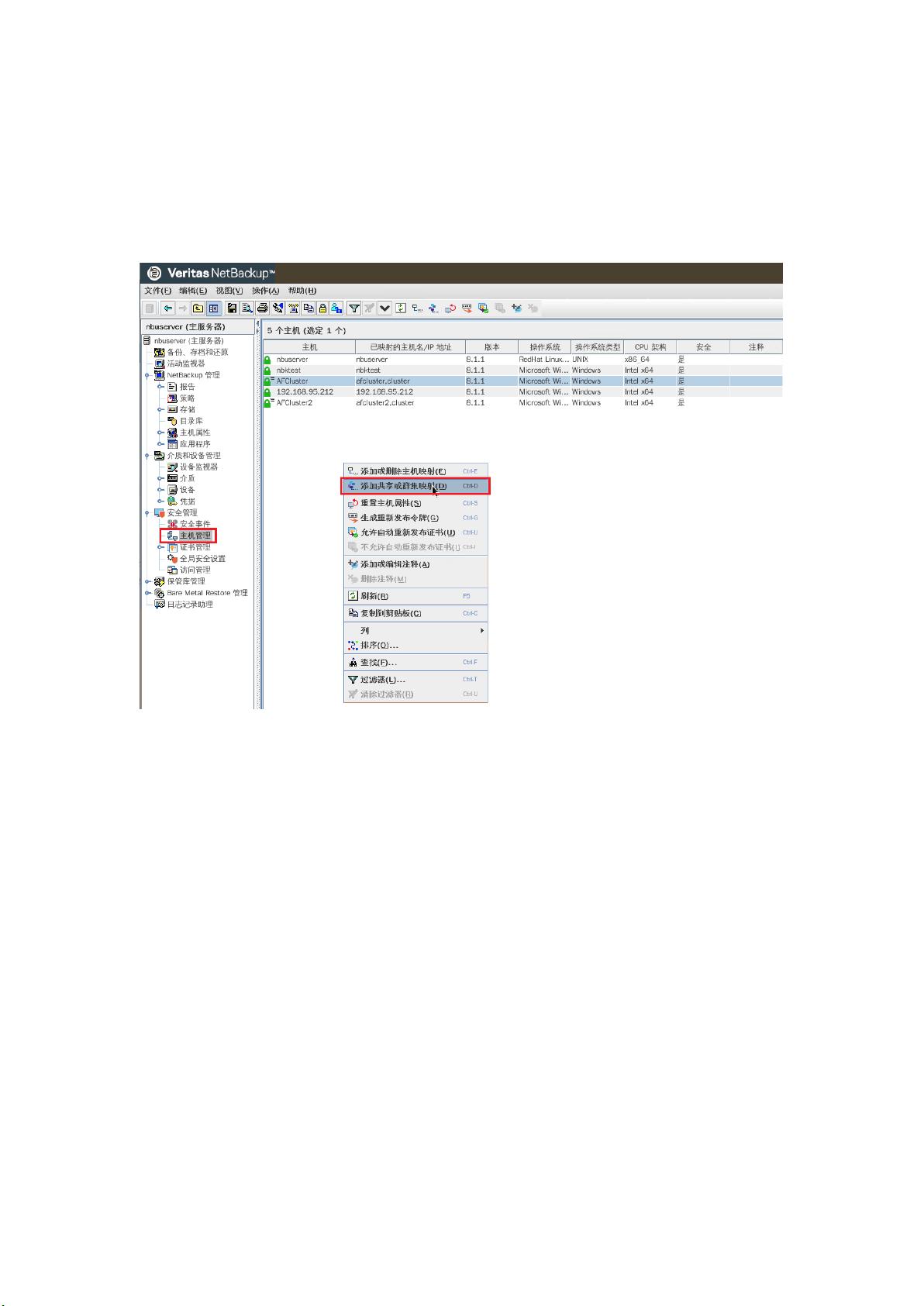Sort by the 操作系统 column header
The image size is (924, 1306).
pyautogui.click(x=544, y=347)
